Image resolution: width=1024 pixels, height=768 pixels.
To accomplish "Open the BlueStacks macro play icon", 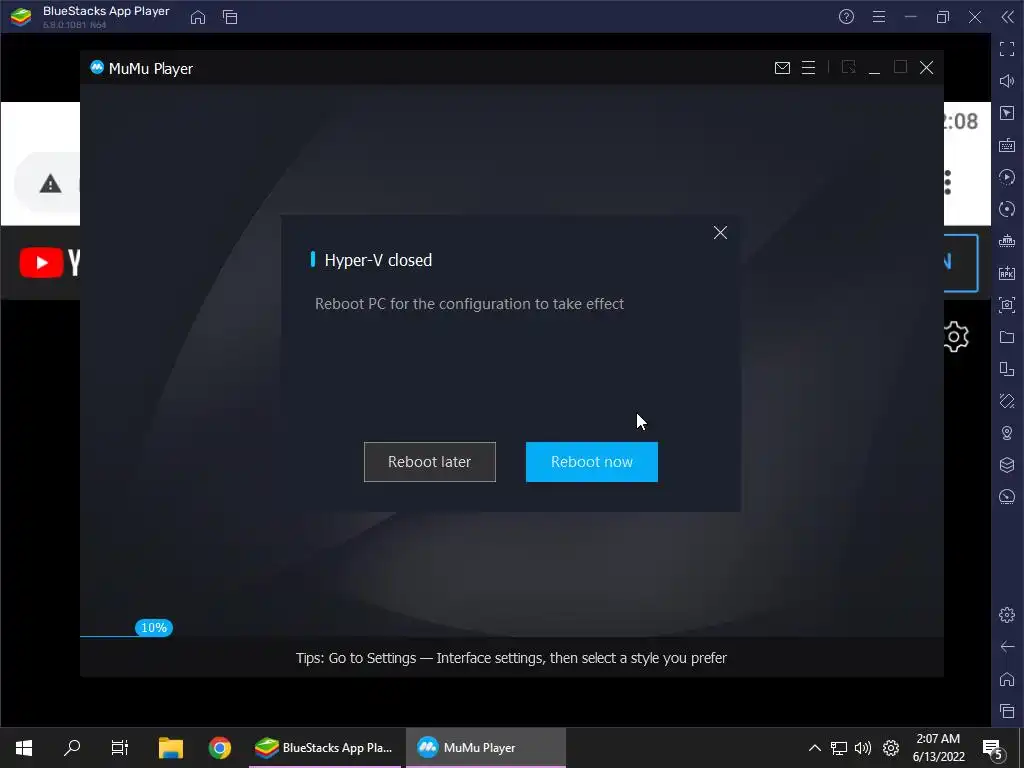I will point(1007,177).
